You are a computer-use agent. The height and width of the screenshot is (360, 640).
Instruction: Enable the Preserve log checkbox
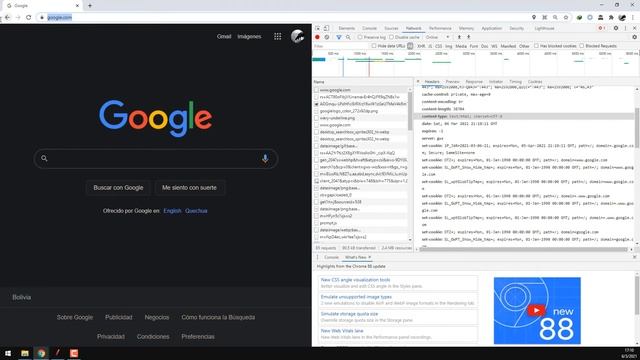pyautogui.click(x=360, y=37)
